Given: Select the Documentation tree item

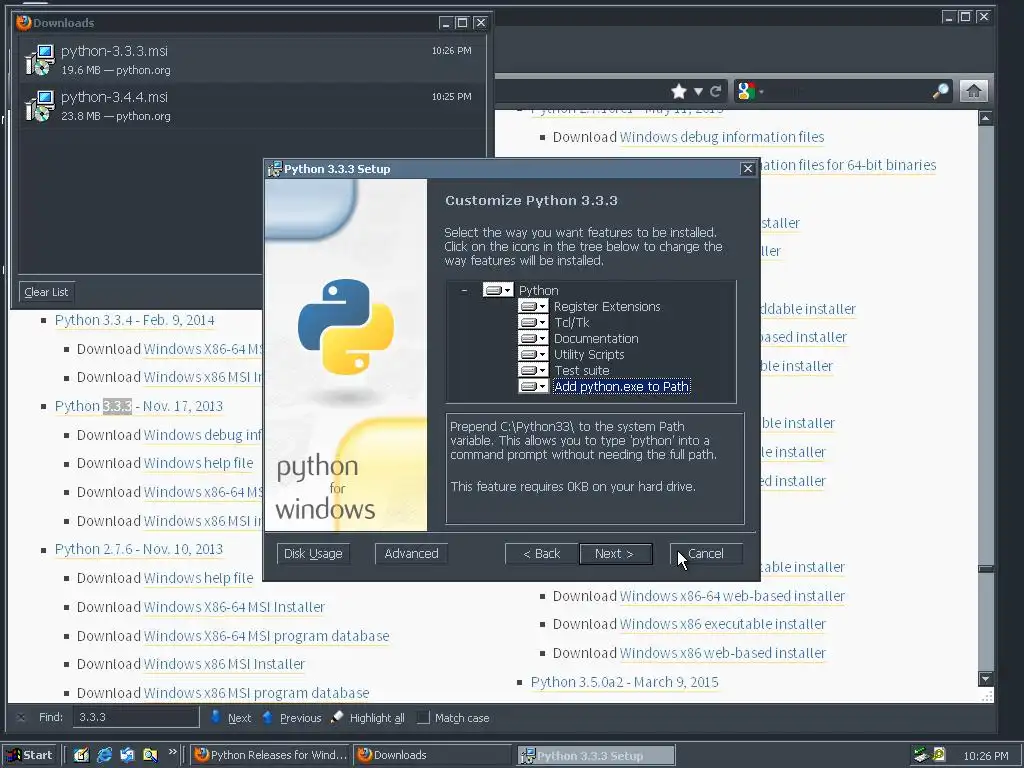Looking at the screenshot, I should pyautogui.click(x=596, y=338).
